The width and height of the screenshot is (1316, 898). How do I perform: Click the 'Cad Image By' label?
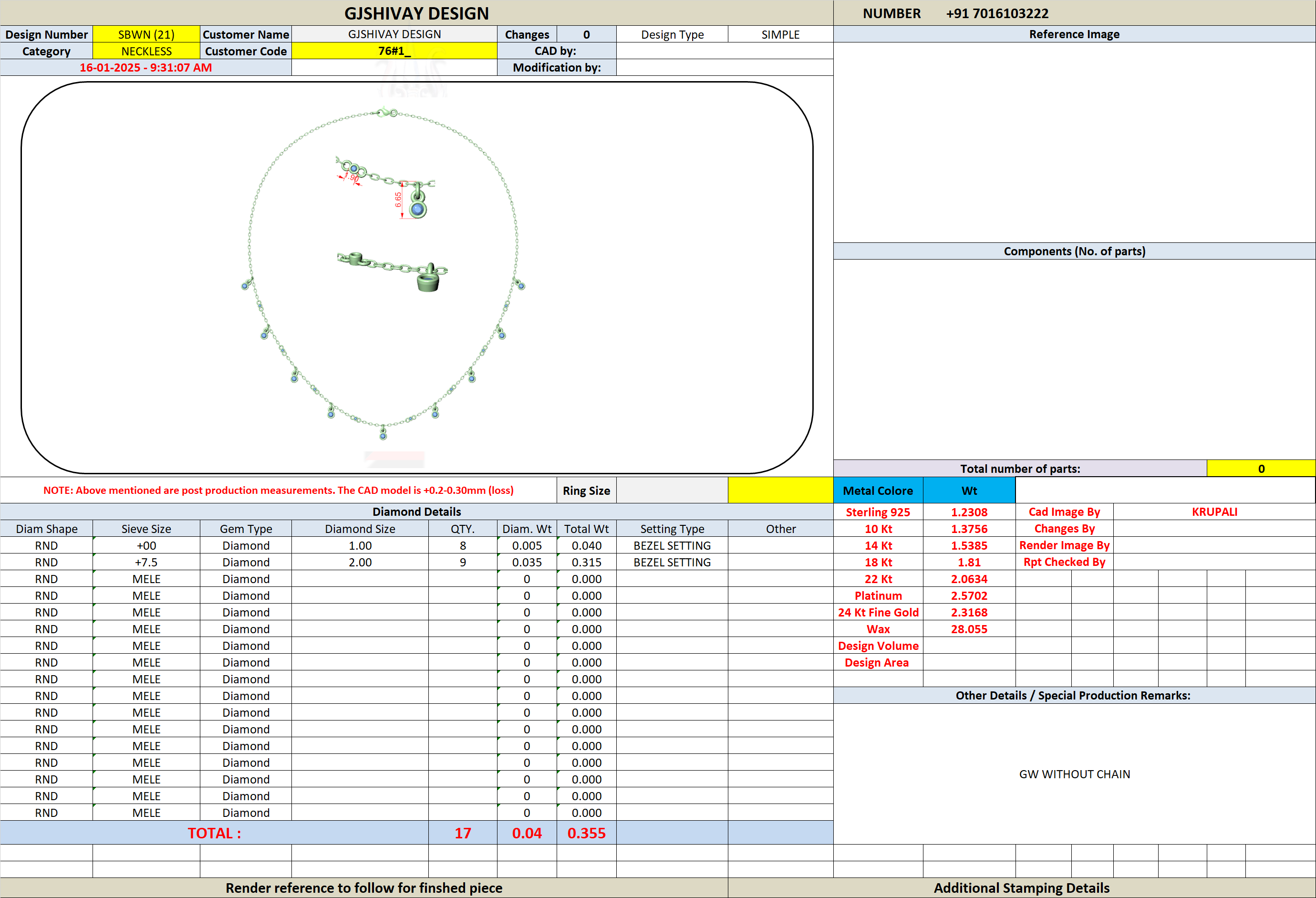tap(1064, 512)
